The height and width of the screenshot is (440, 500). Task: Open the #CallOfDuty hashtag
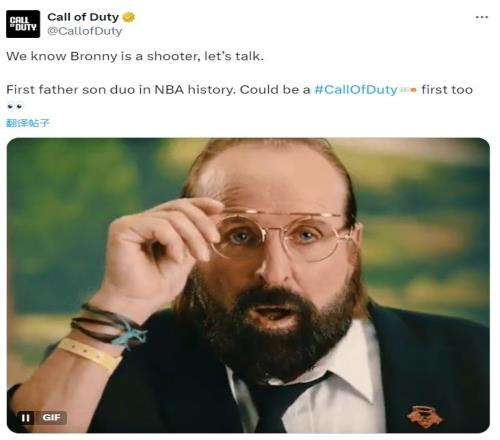[x=356, y=90]
